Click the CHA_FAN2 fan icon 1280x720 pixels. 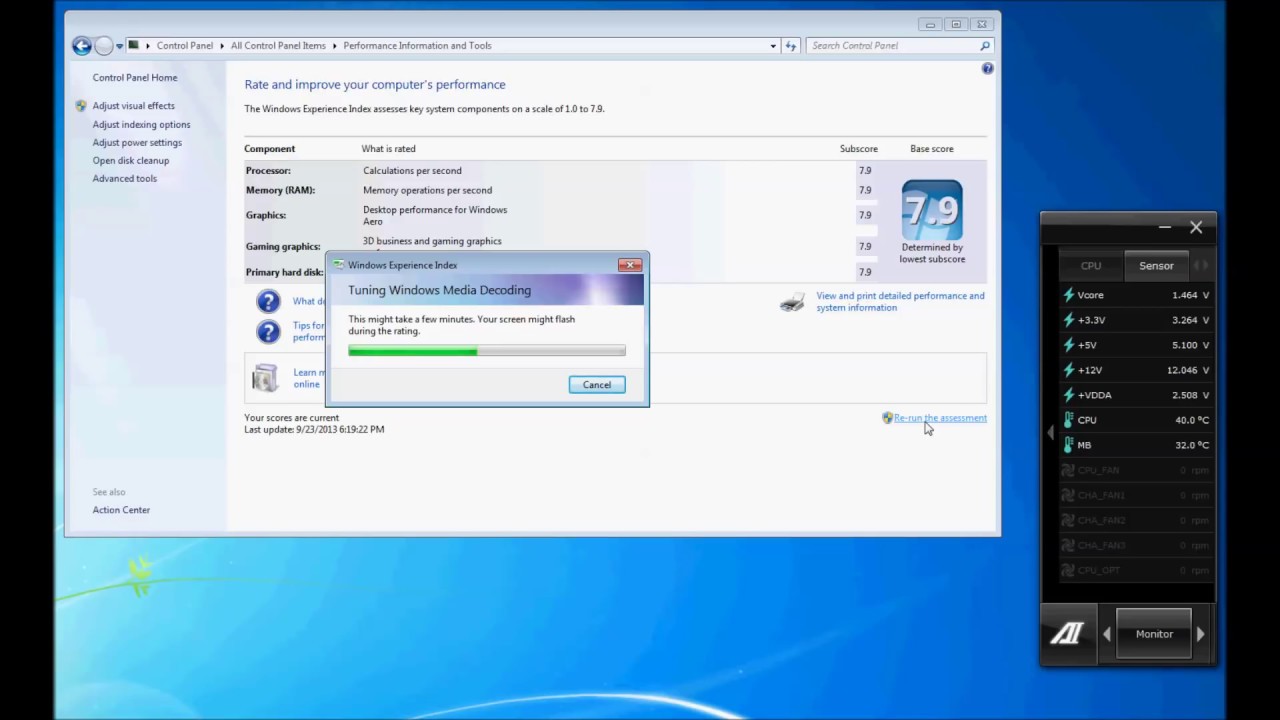click(x=1068, y=520)
